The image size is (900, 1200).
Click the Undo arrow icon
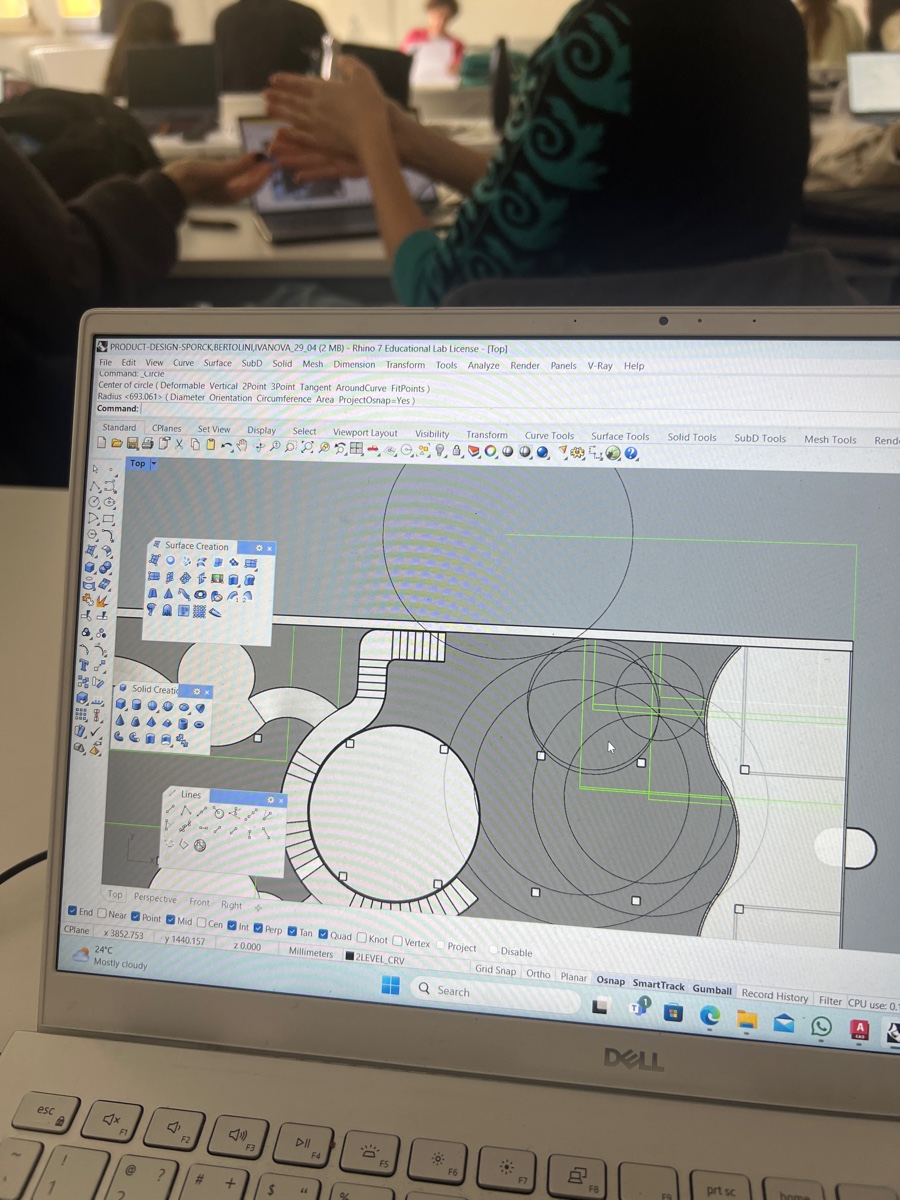pyautogui.click(x=226, y=445)
